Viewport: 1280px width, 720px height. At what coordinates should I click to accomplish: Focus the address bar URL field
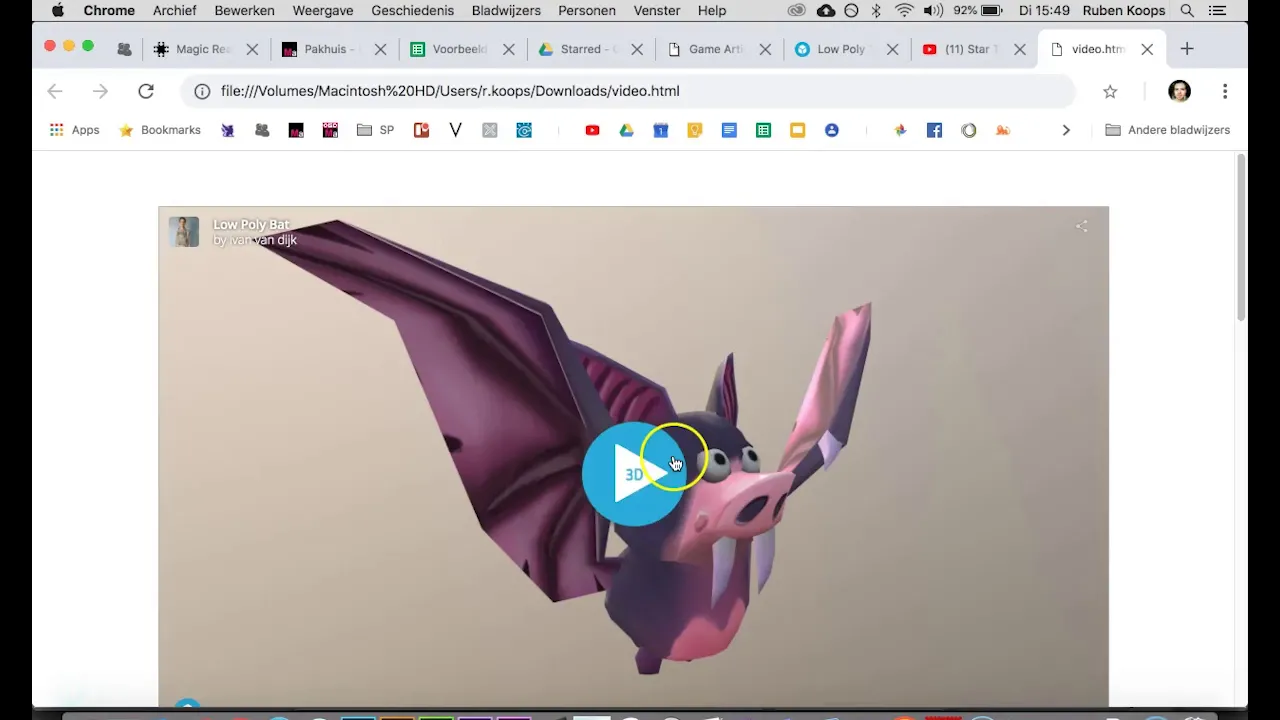(630, 91)
